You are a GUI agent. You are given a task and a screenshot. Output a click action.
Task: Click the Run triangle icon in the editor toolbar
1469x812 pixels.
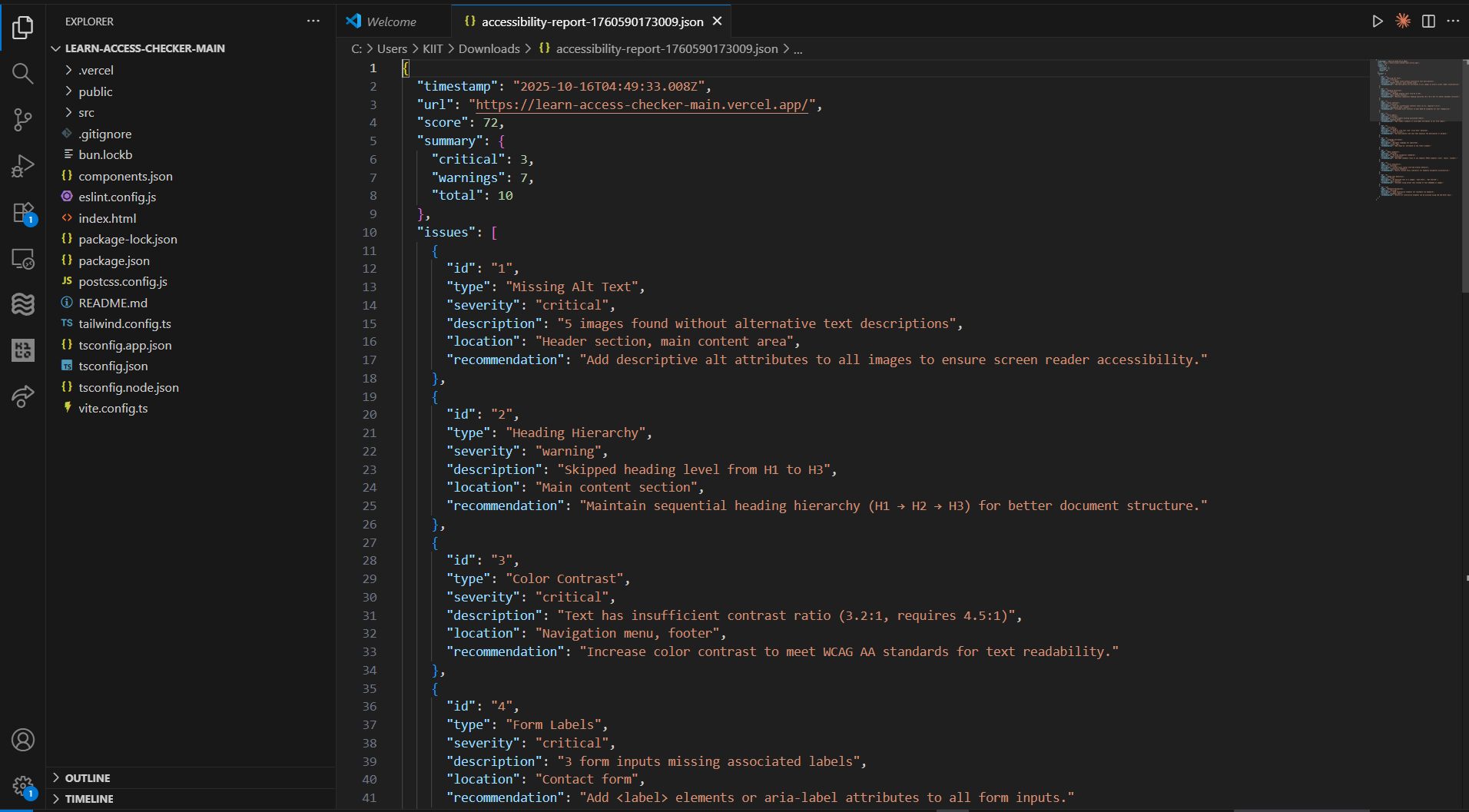[x=1378, y=22]
